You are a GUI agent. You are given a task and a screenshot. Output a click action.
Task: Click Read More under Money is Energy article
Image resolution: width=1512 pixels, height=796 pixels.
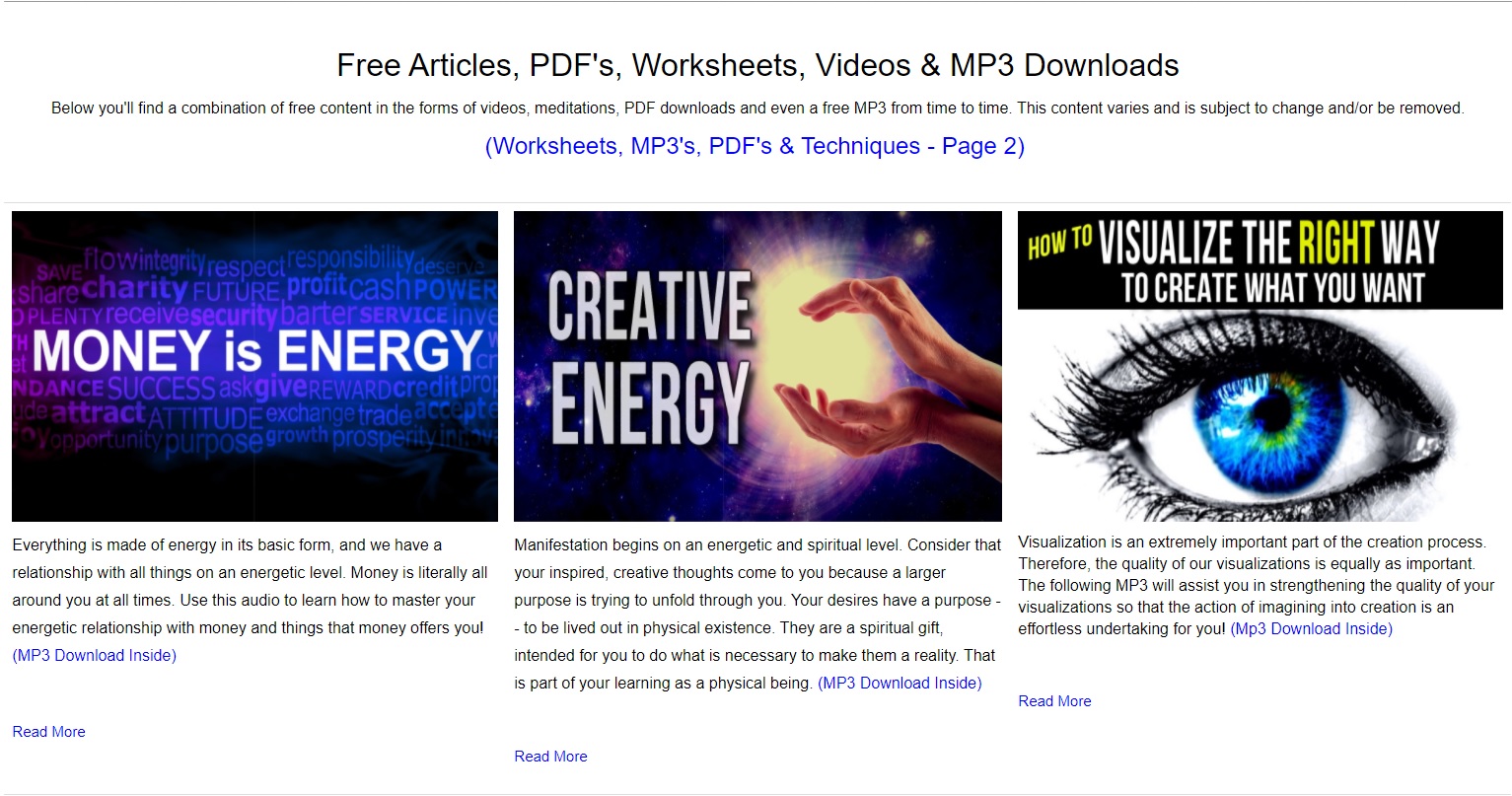click(x=49, y=732)
